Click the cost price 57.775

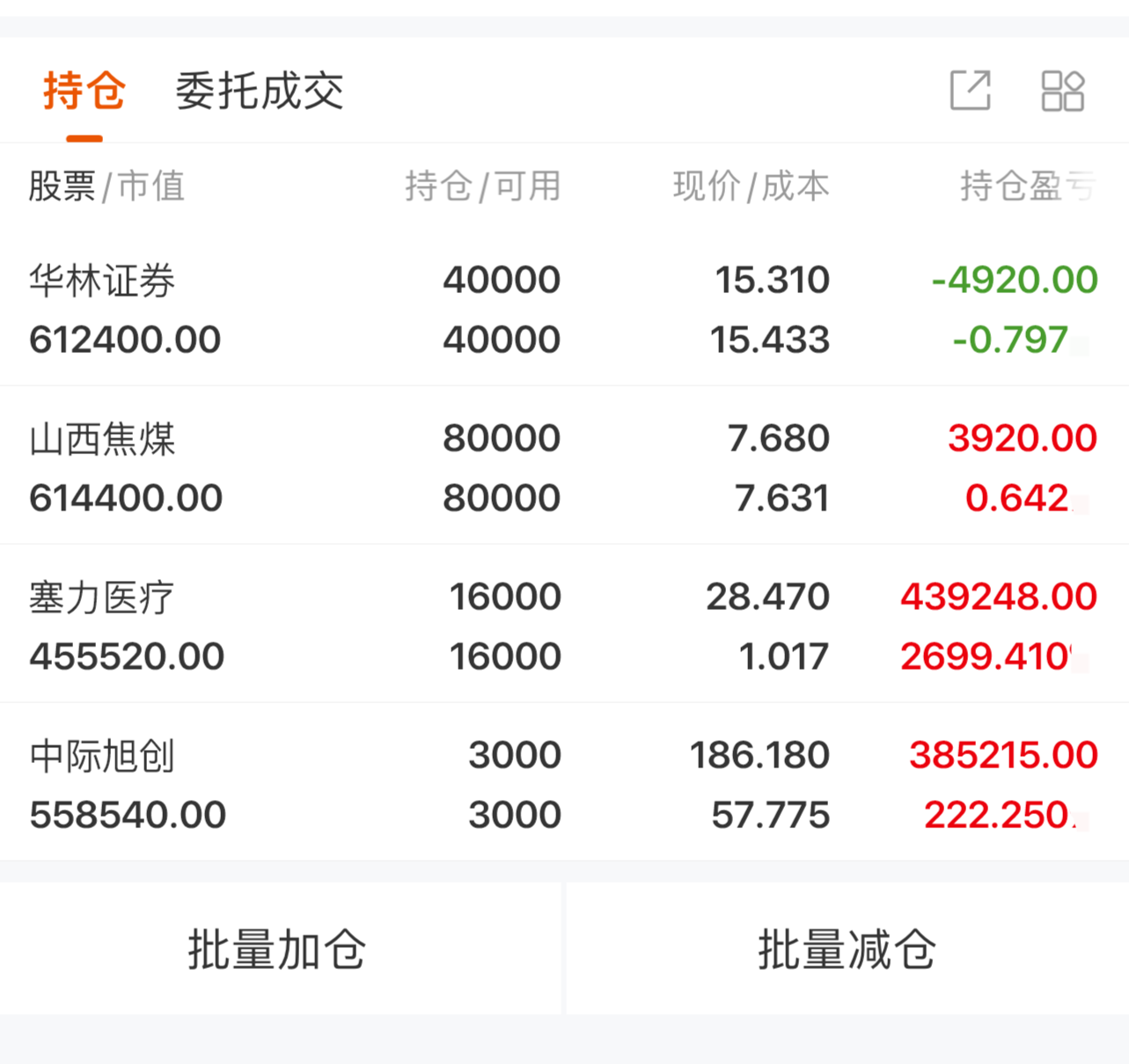click(x=771, y=815)
